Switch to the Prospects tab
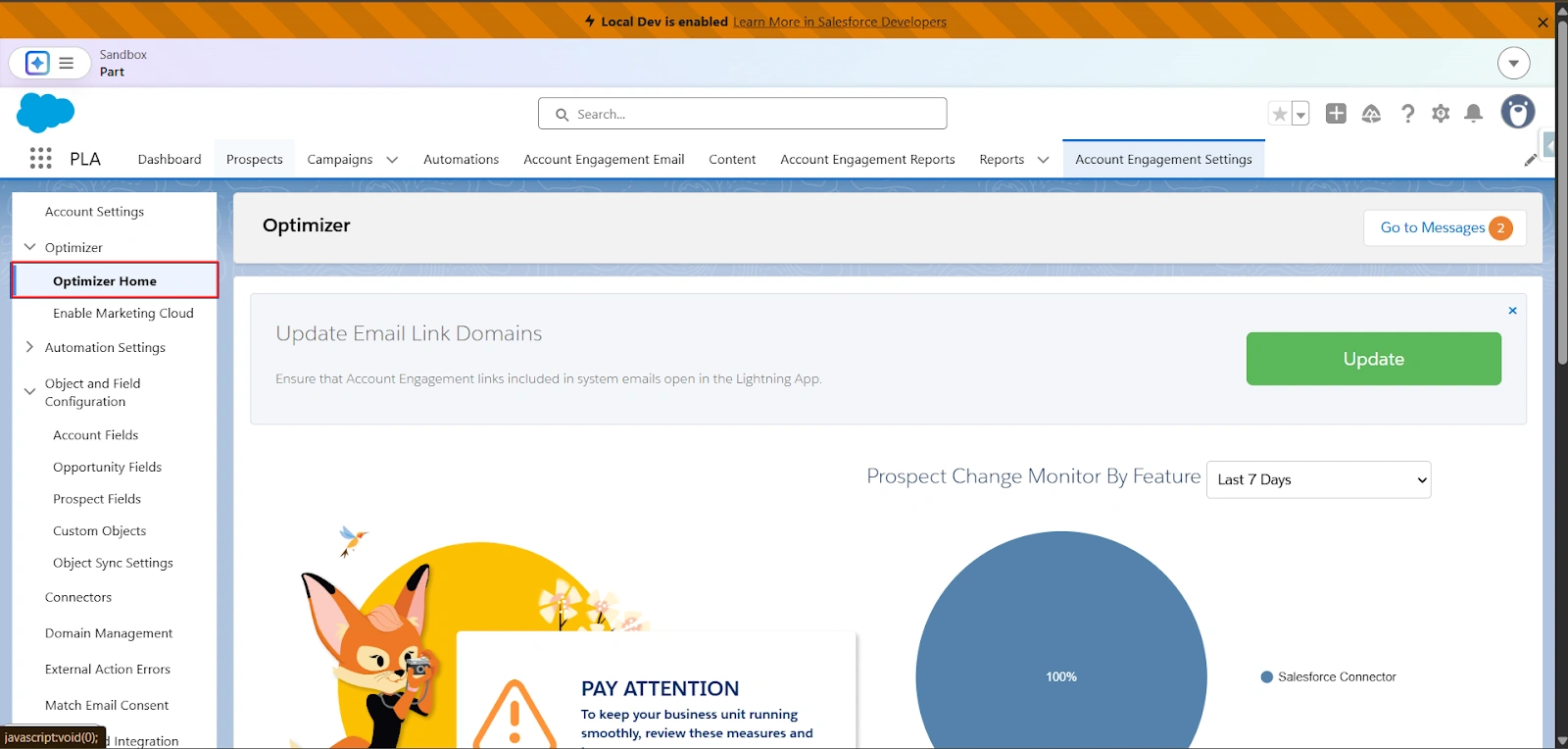1568x749 pixels. (x=255, y=159)
